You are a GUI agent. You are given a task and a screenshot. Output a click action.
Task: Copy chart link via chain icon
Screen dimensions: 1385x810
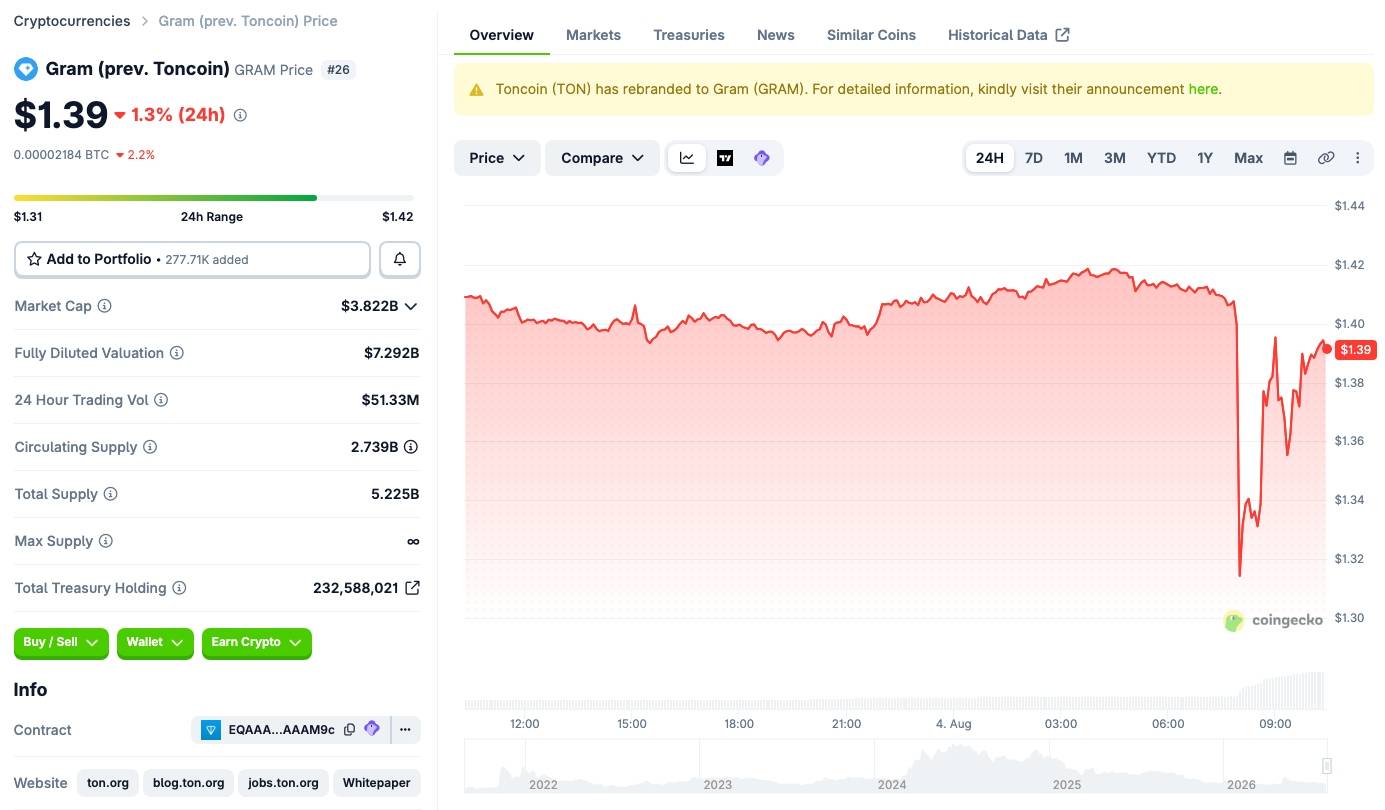(x=1326, y=158)
